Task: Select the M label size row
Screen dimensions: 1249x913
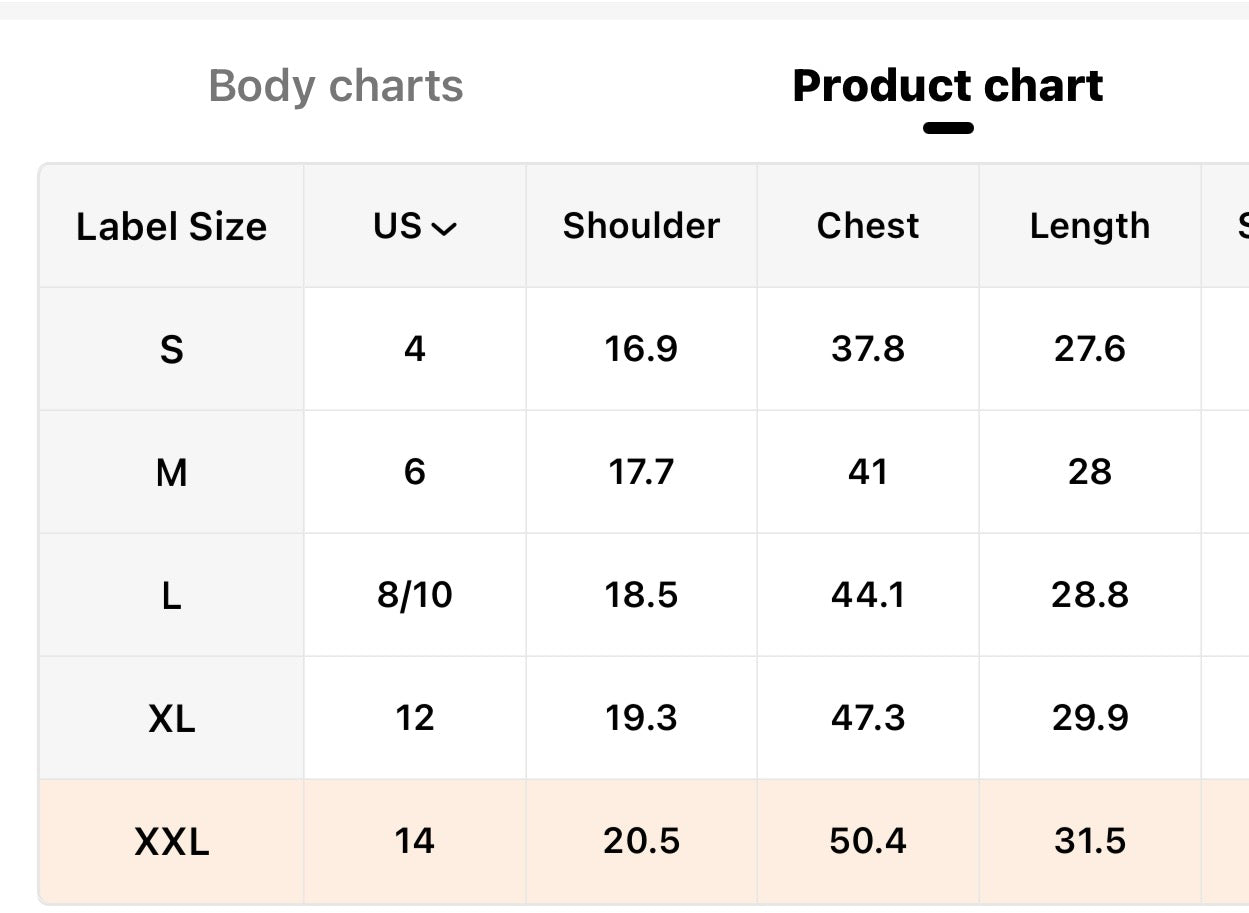Action: pos(644,472)
